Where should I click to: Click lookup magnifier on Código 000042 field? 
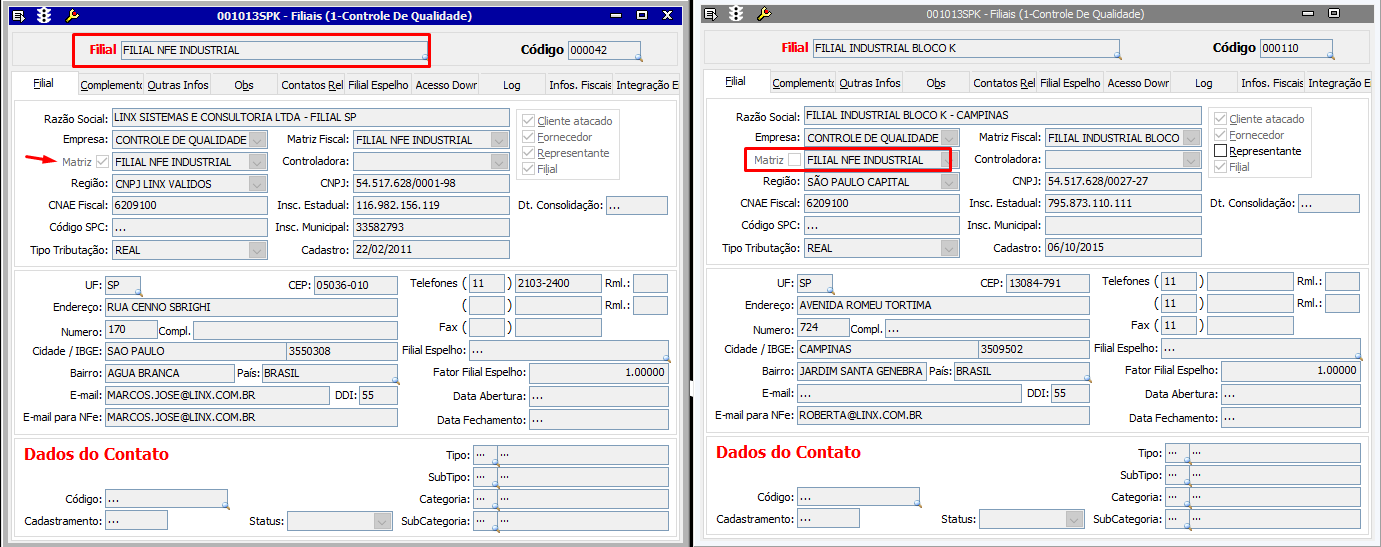[637, 57]
